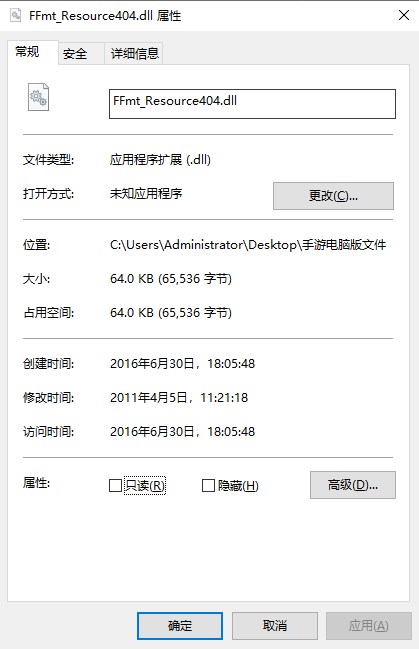Tick the 隐藏(H) checkbox
The height and width of the screenshot is (649, 419).
coord(208,485)
